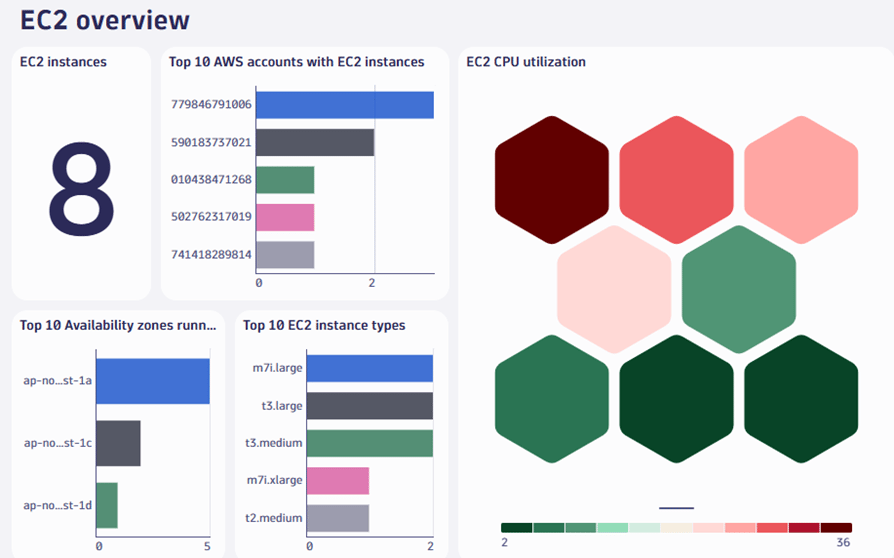The width and height of the screenshot is (894, 558).
Task: Click the t3.medium instance type bar
Action: [369, 443]
